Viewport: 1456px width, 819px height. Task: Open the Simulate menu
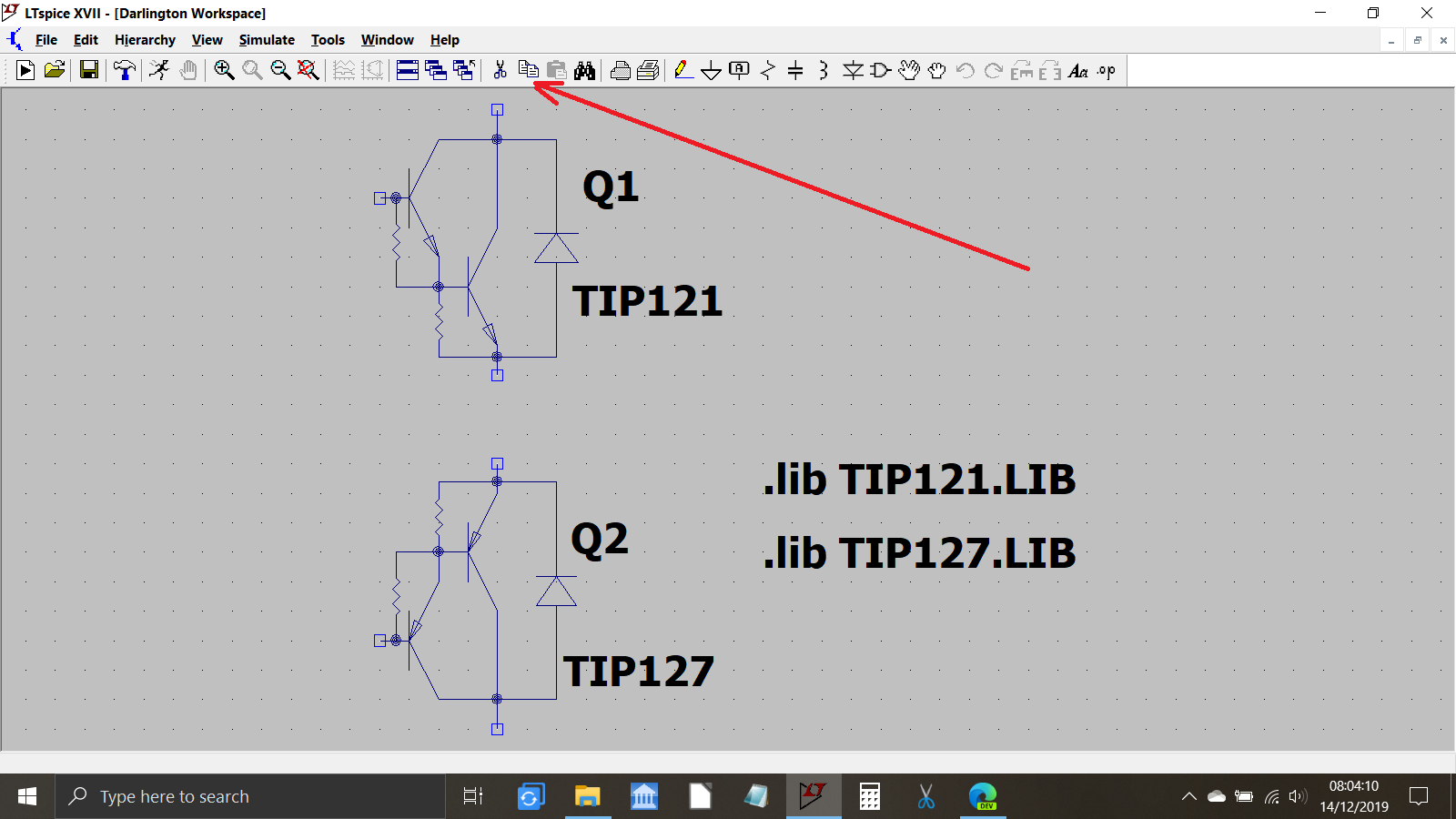pos(267,40)
